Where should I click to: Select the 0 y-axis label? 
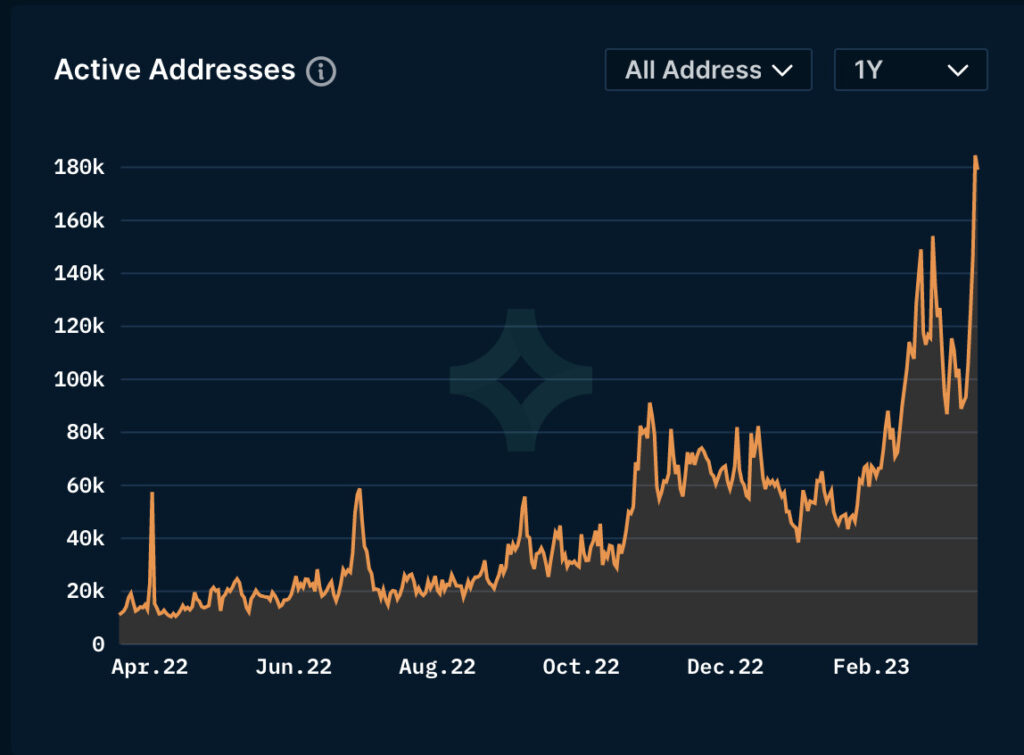(x=98, y=645)
